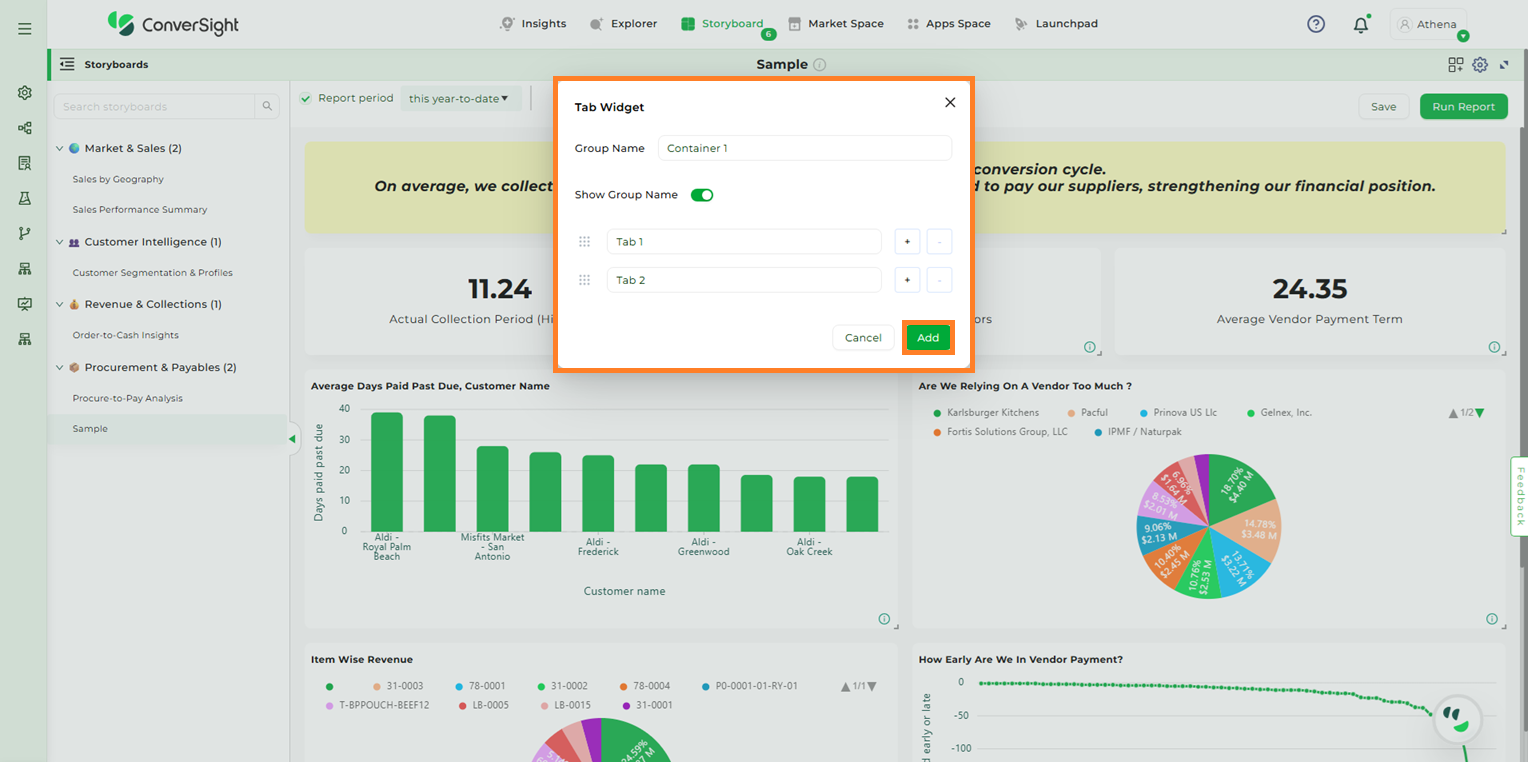Switch to the Explorer tab
Viewport: 1528px width, 762px height.
point(623,24)
